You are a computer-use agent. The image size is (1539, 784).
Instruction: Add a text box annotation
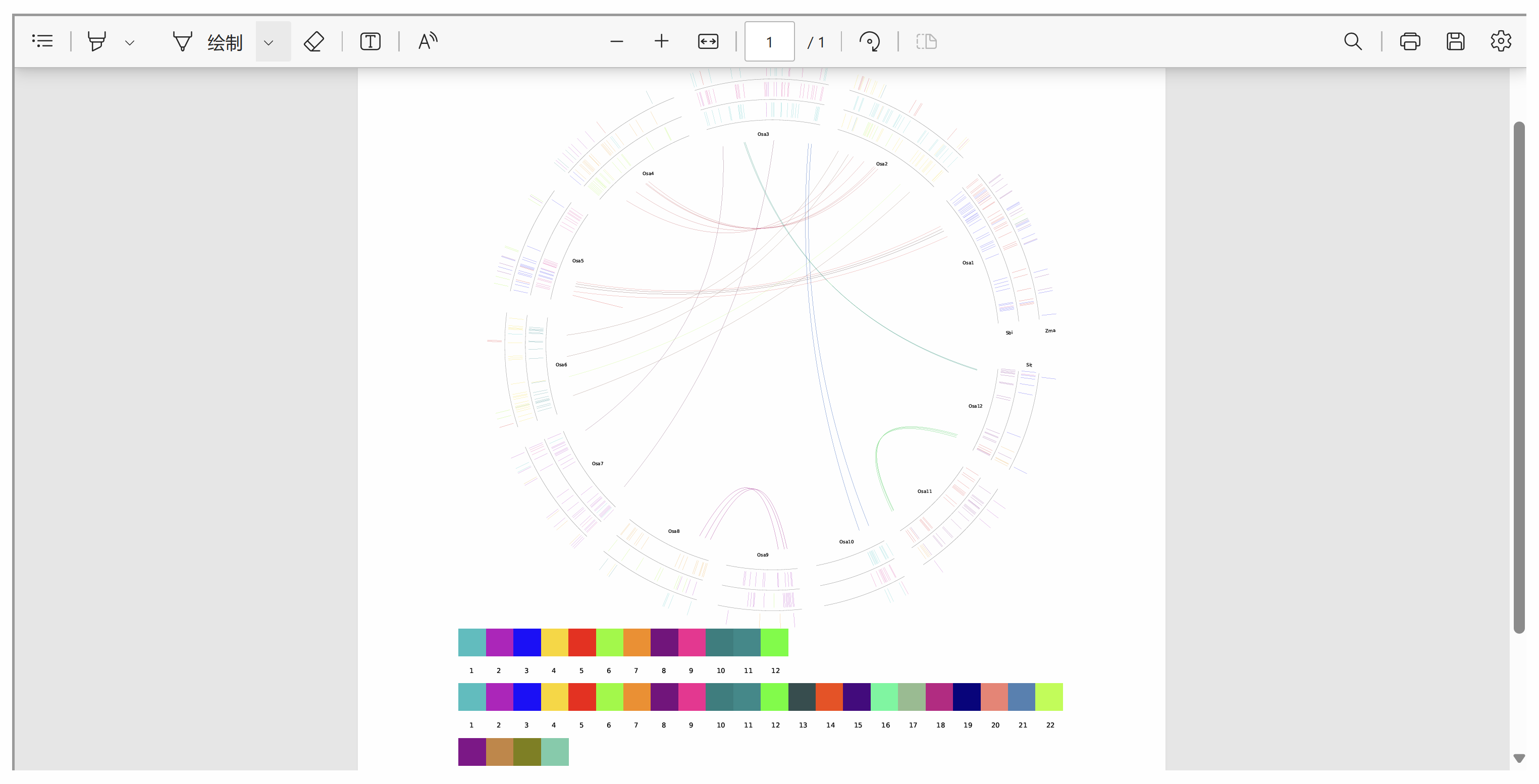tap(370, 41)
